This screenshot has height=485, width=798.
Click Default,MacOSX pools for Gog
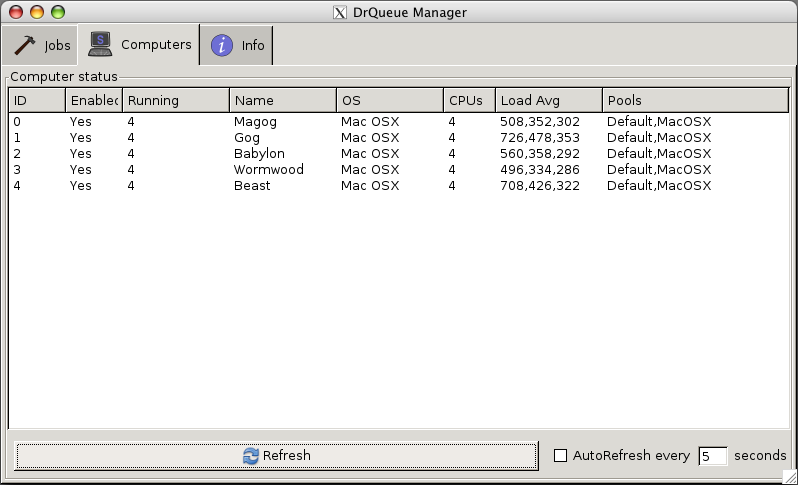(659, 138)
